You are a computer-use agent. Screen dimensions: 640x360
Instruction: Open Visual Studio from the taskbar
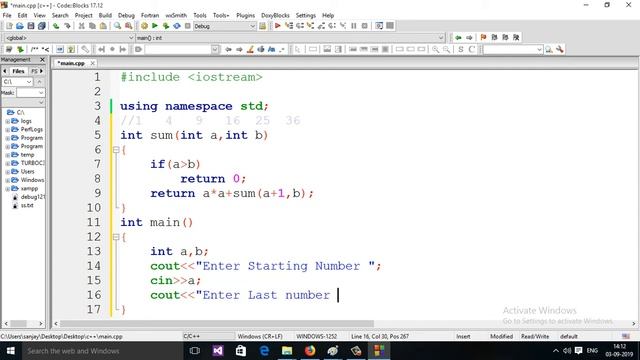218,351
